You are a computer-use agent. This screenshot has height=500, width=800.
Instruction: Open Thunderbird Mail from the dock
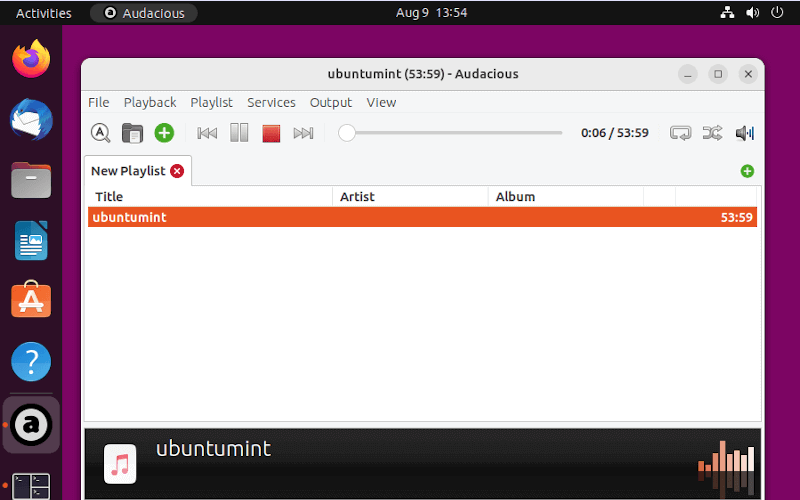pos(31,120)
